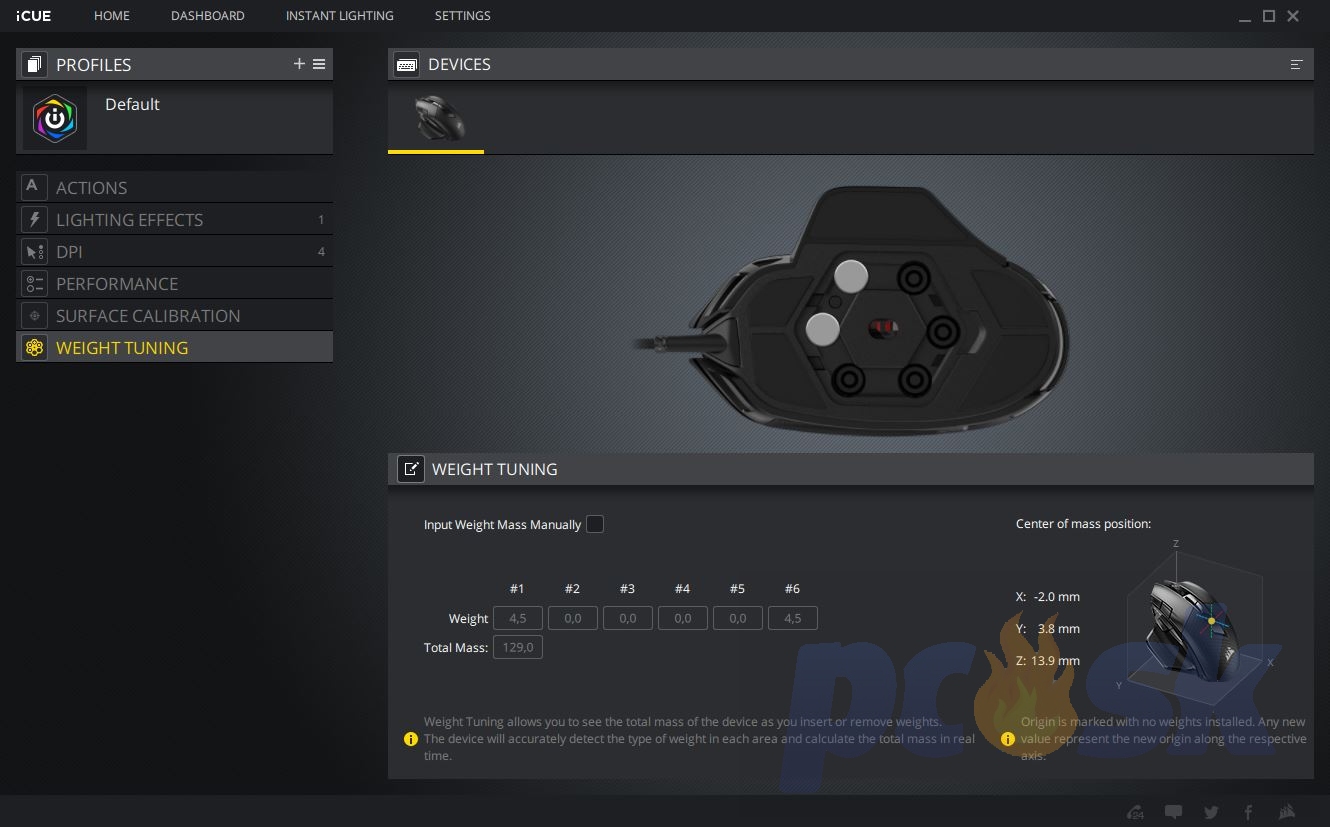This screenshot has height=827, width=1330.
Task: Enable Input Weight Mass Manually checkbox
Action: tap(595, 524)
